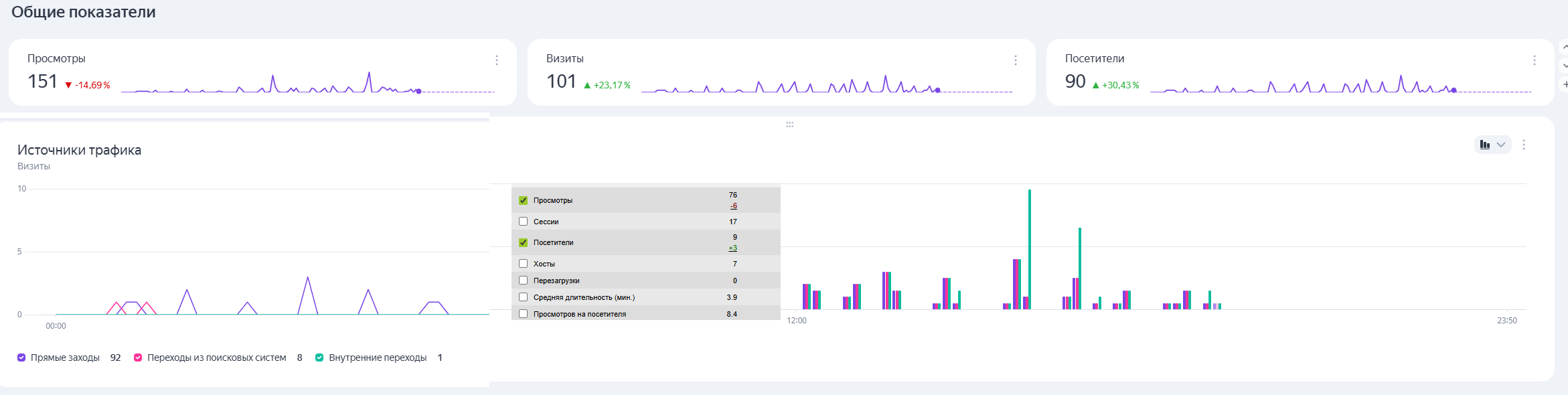The width and height of the screenshot is (1568, 395).
Task: Click the +3 change link for Посетители
Action: click(x=732, y=248)
